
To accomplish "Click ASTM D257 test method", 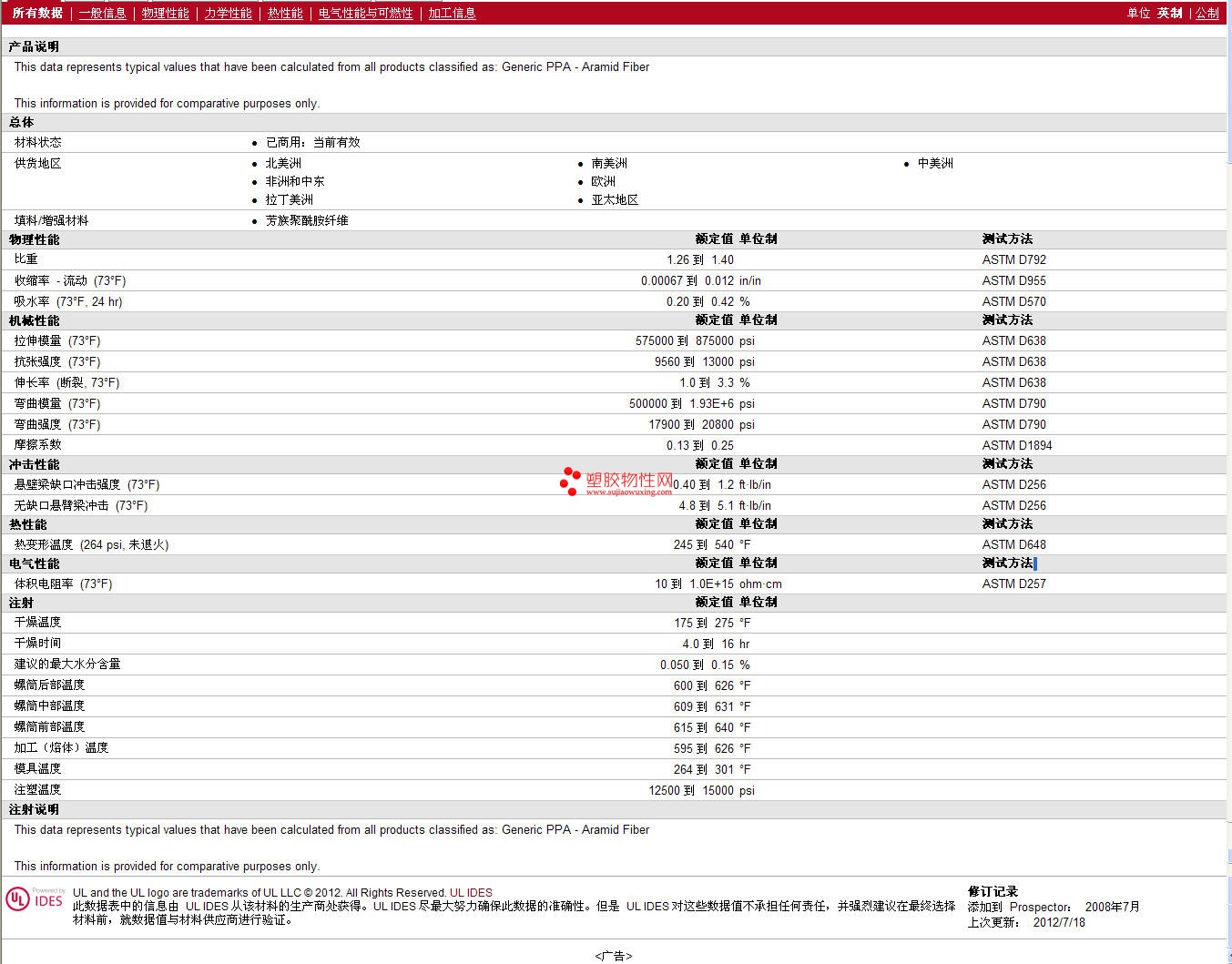I will tap(1014, 583).
